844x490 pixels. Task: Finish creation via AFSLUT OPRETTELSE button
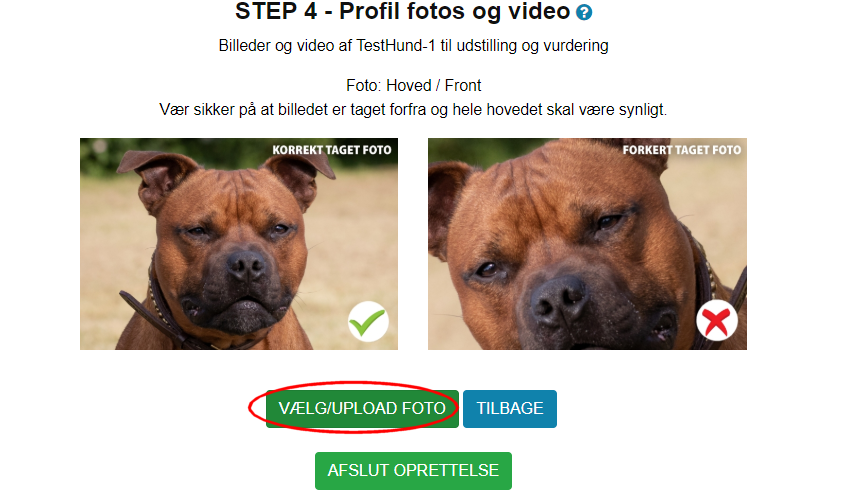coord(413,471)
